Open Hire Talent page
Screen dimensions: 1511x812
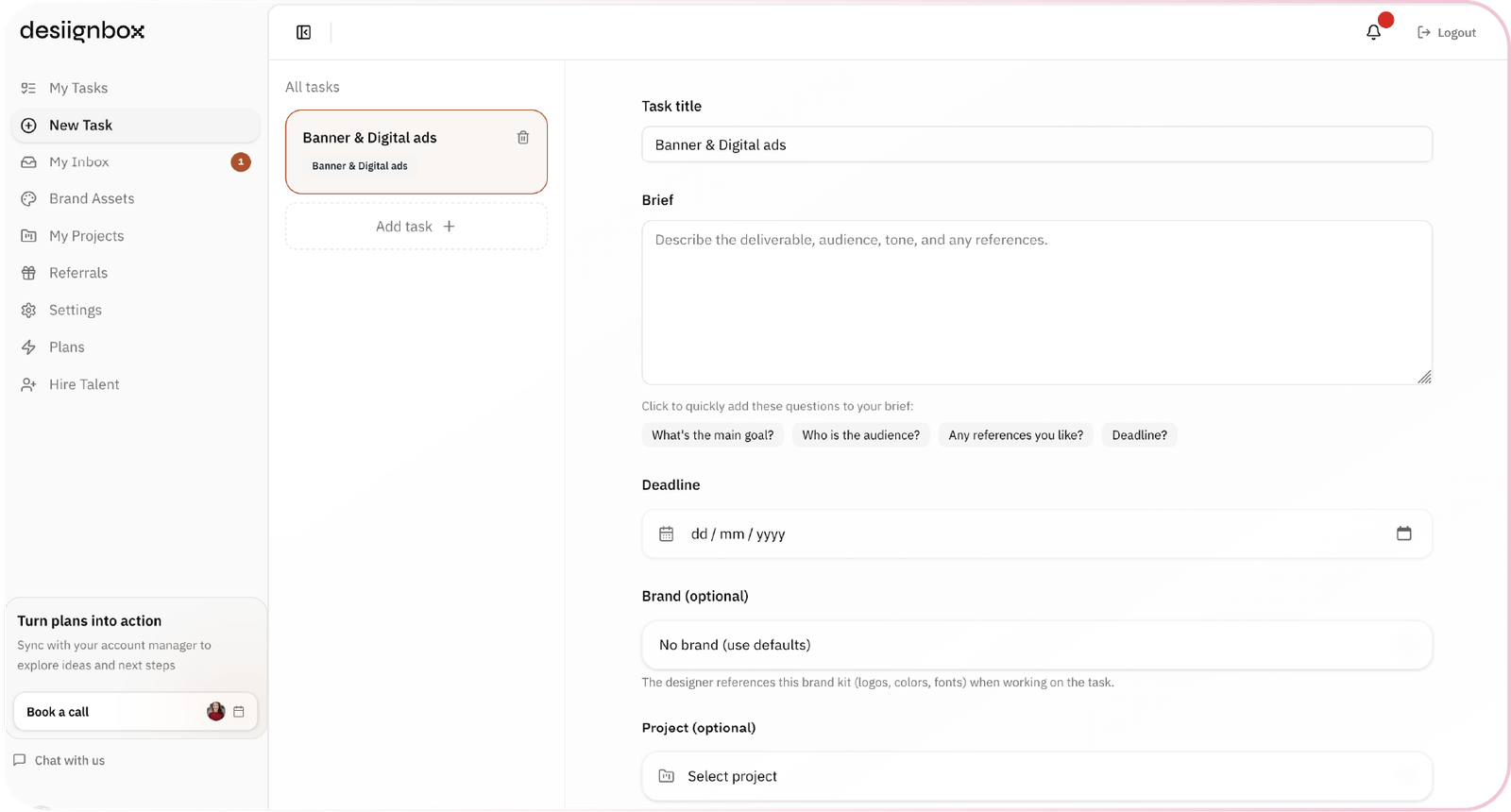click(135, 384)
